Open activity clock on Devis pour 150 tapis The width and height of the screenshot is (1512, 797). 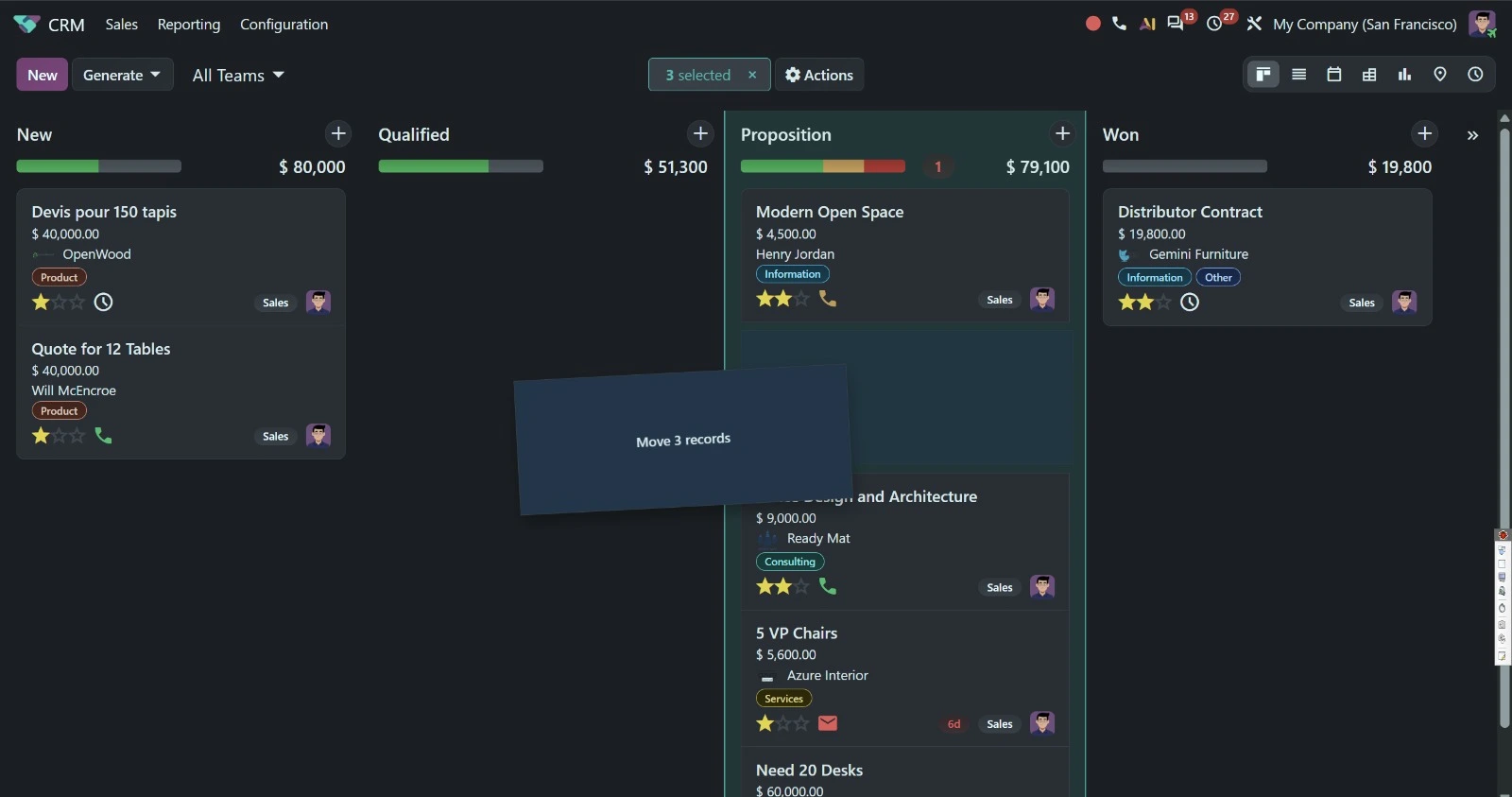[x=104, y=302]
